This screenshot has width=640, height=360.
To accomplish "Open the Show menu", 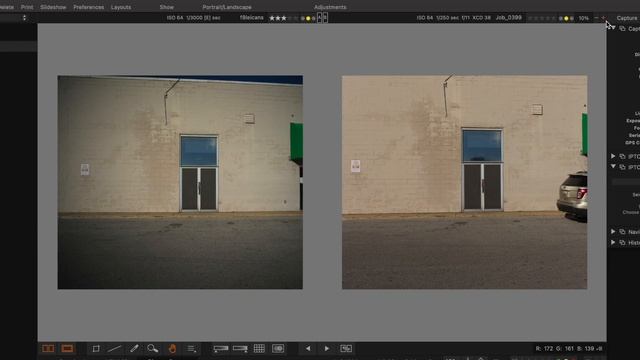I will point(167,7).
